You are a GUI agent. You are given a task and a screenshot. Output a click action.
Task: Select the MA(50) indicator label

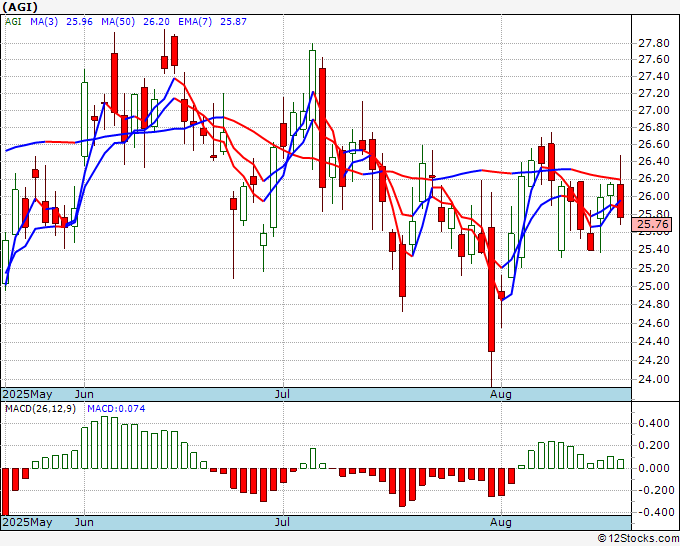coord(118,22)
